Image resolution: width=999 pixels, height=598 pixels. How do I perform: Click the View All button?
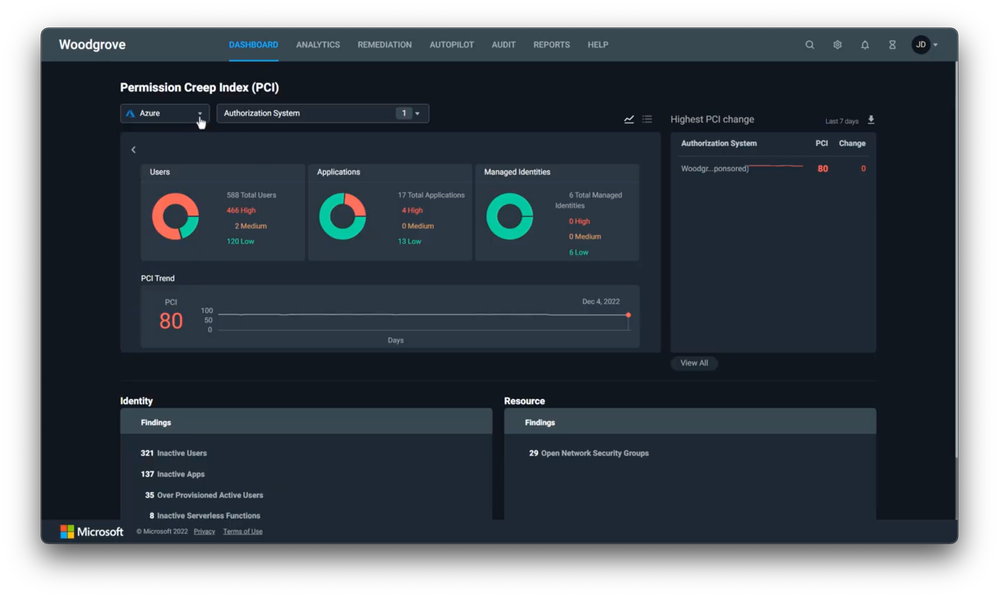pos(694,363)
